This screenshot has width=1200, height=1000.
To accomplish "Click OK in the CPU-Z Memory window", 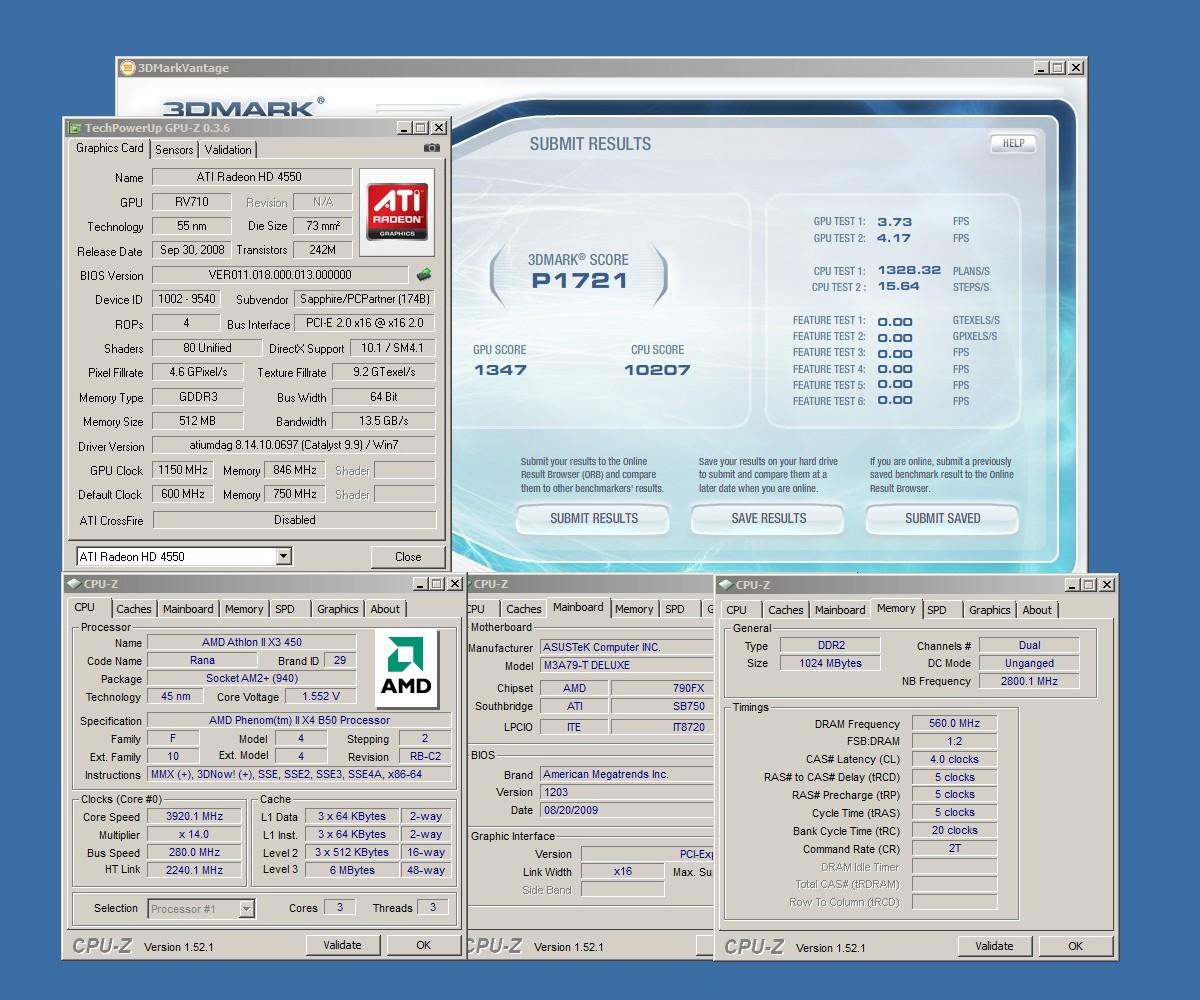I will tap(1076, 946).
